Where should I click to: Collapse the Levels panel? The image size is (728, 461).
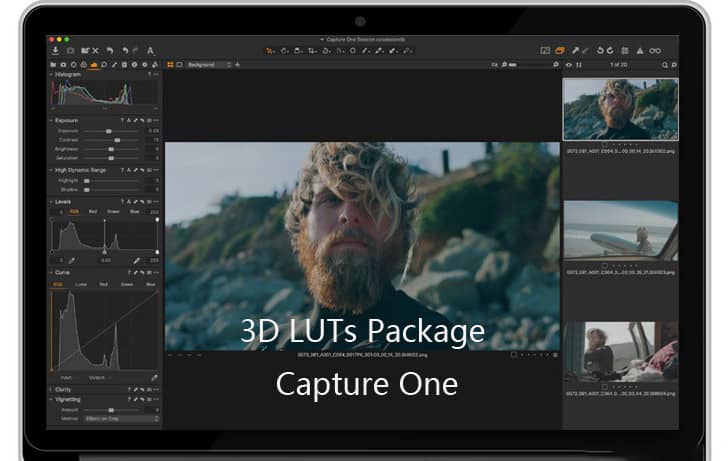pyautogui.click(x=51, y=202)
